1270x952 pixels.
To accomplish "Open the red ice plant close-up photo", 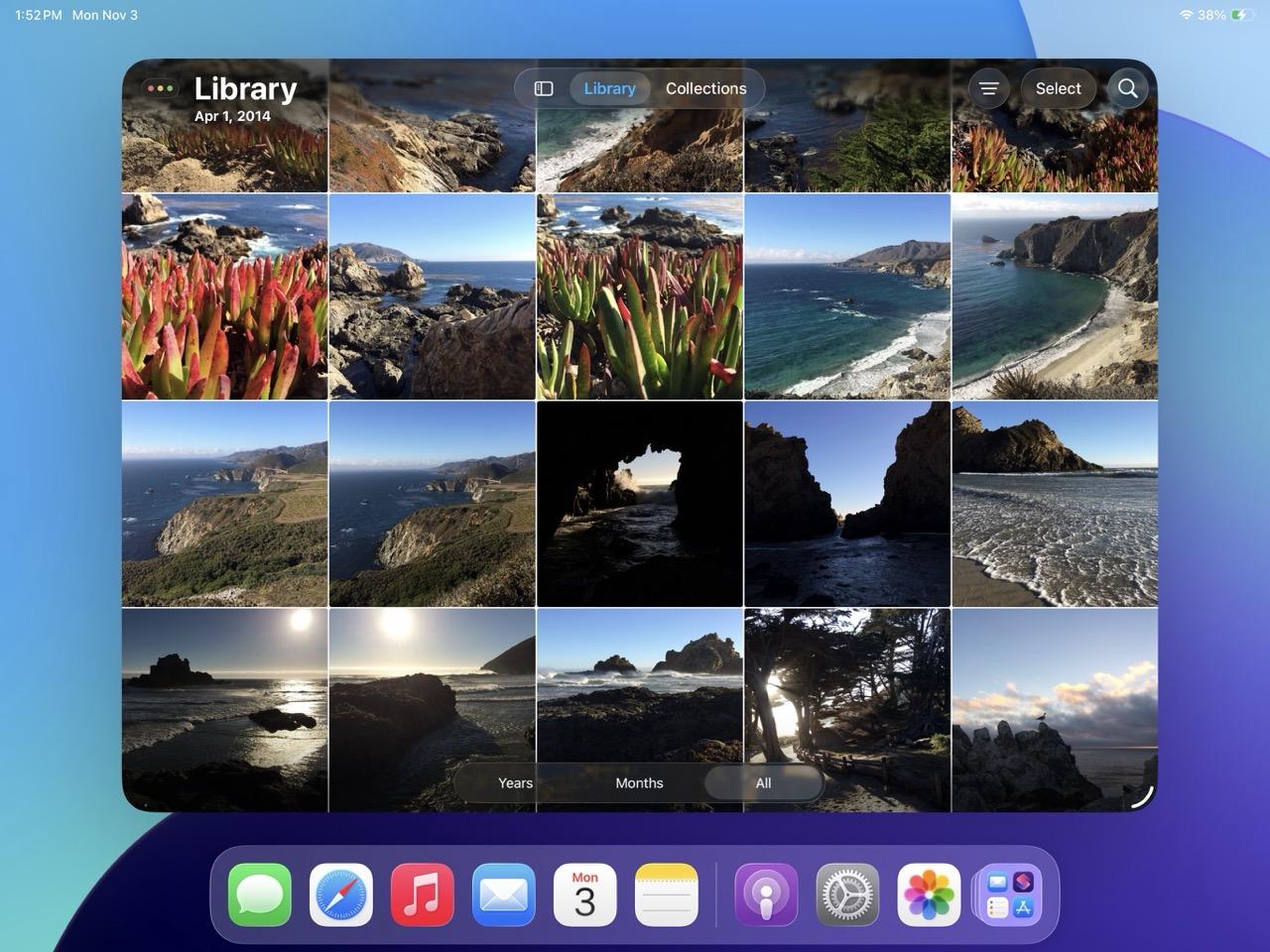I will (224, 297).
